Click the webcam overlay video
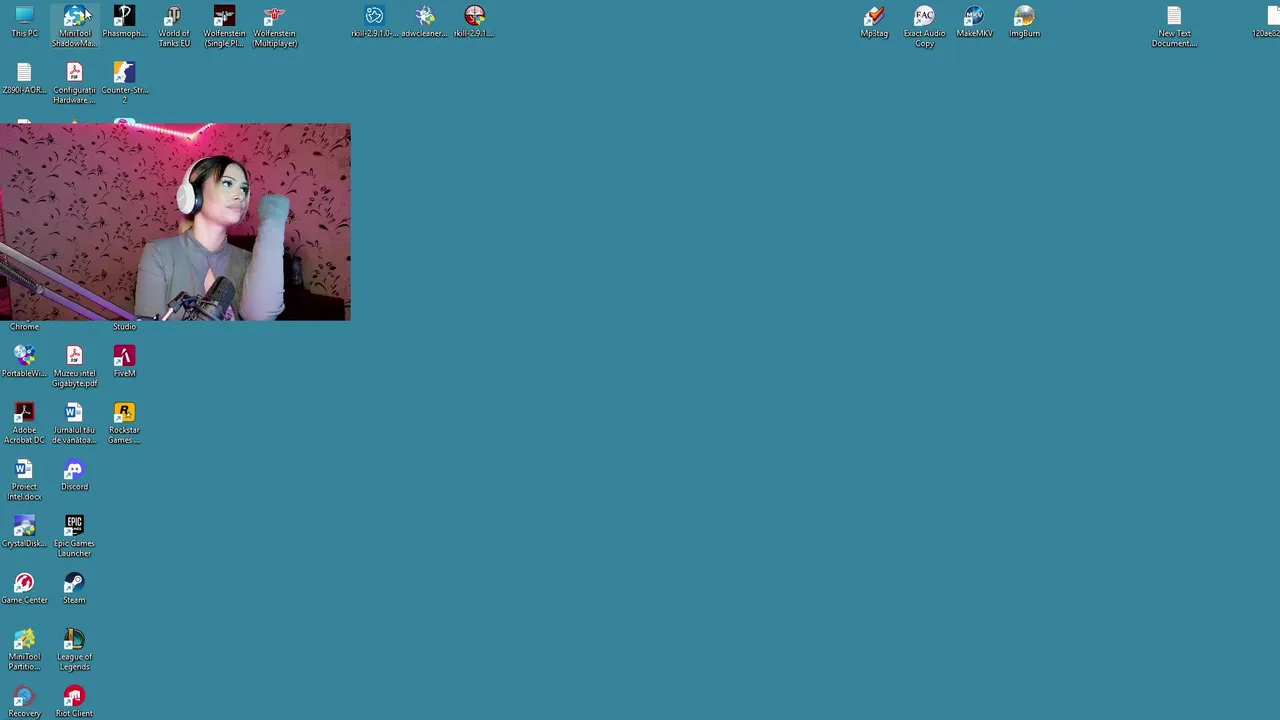 (x=175, y=222)
